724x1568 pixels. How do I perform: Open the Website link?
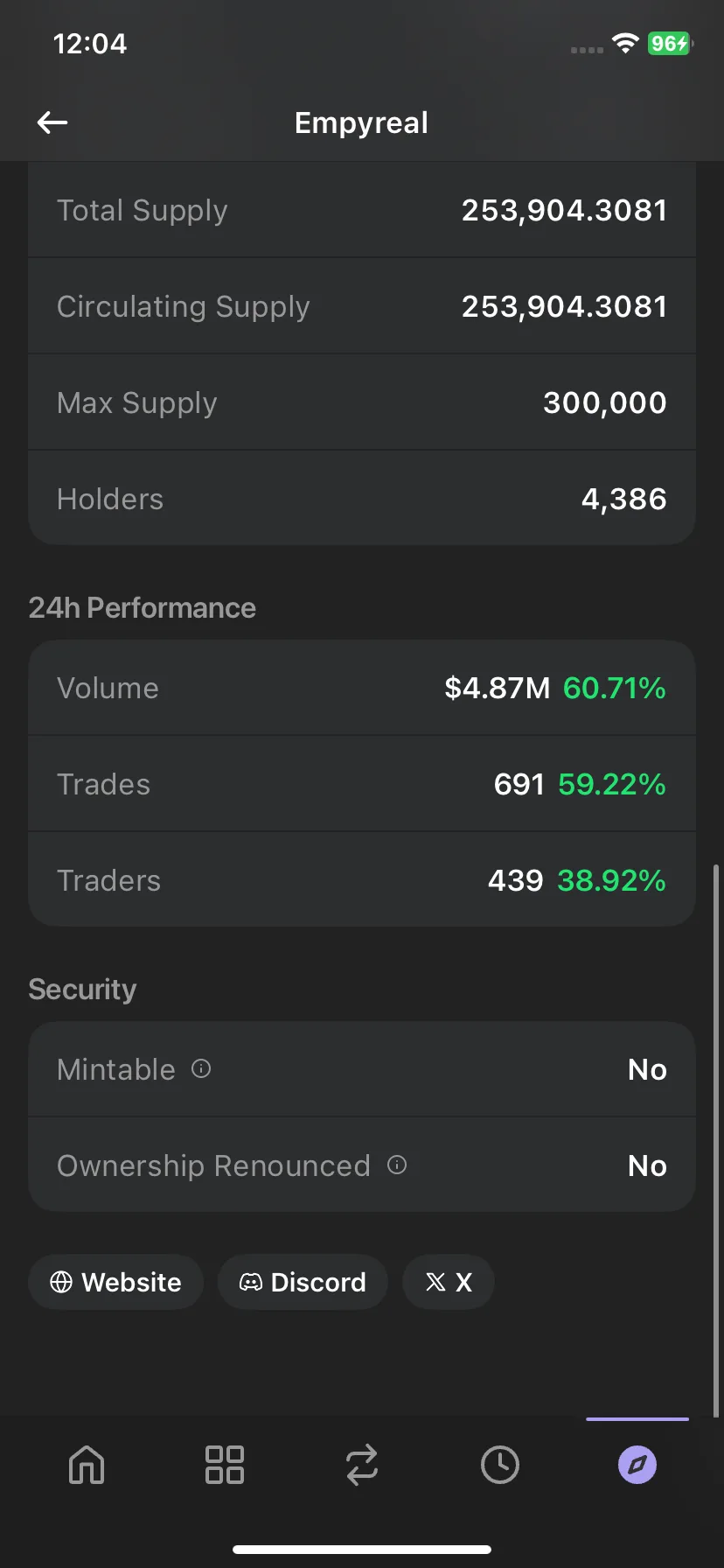(x=115, y=1282)
